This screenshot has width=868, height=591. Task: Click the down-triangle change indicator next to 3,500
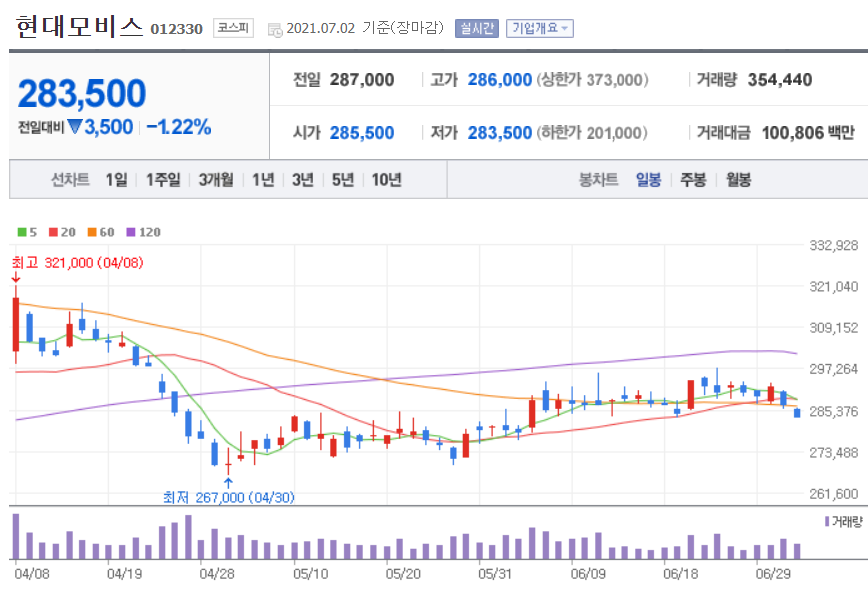click(75, 127)
